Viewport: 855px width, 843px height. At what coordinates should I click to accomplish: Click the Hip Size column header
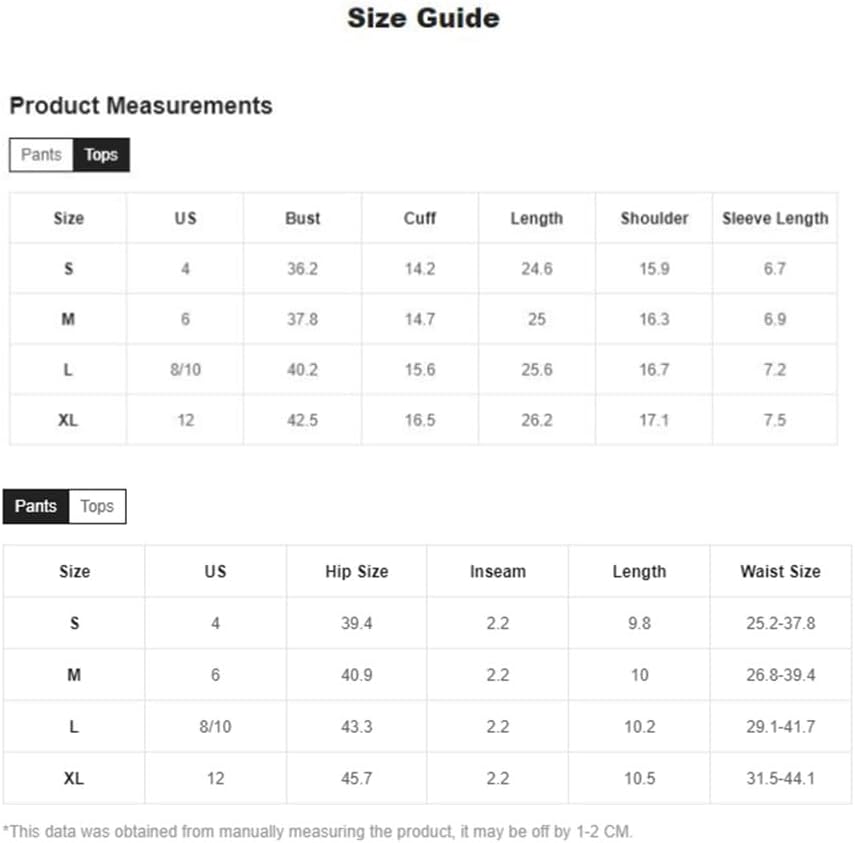click(356, 572)
